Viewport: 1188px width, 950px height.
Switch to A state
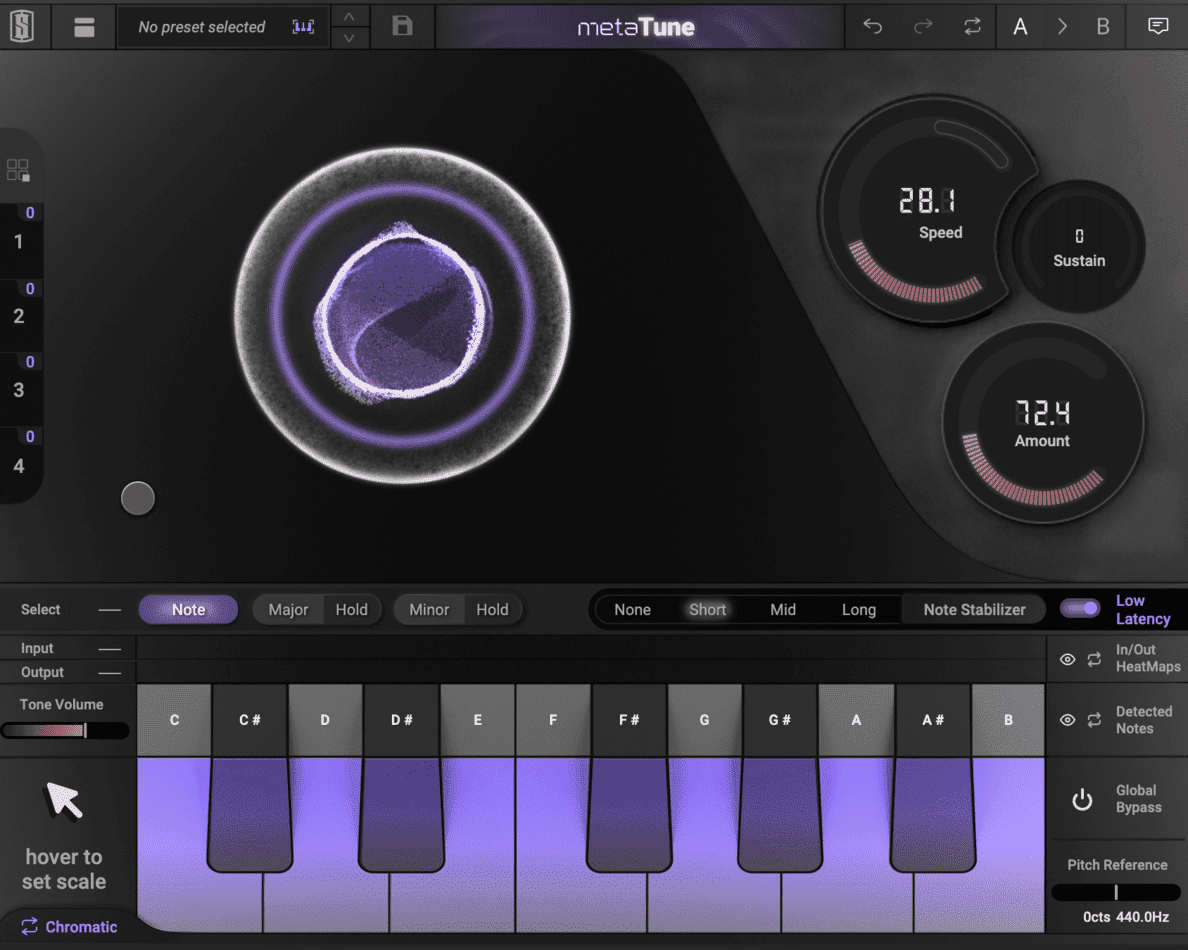[x=1021, y=27]
